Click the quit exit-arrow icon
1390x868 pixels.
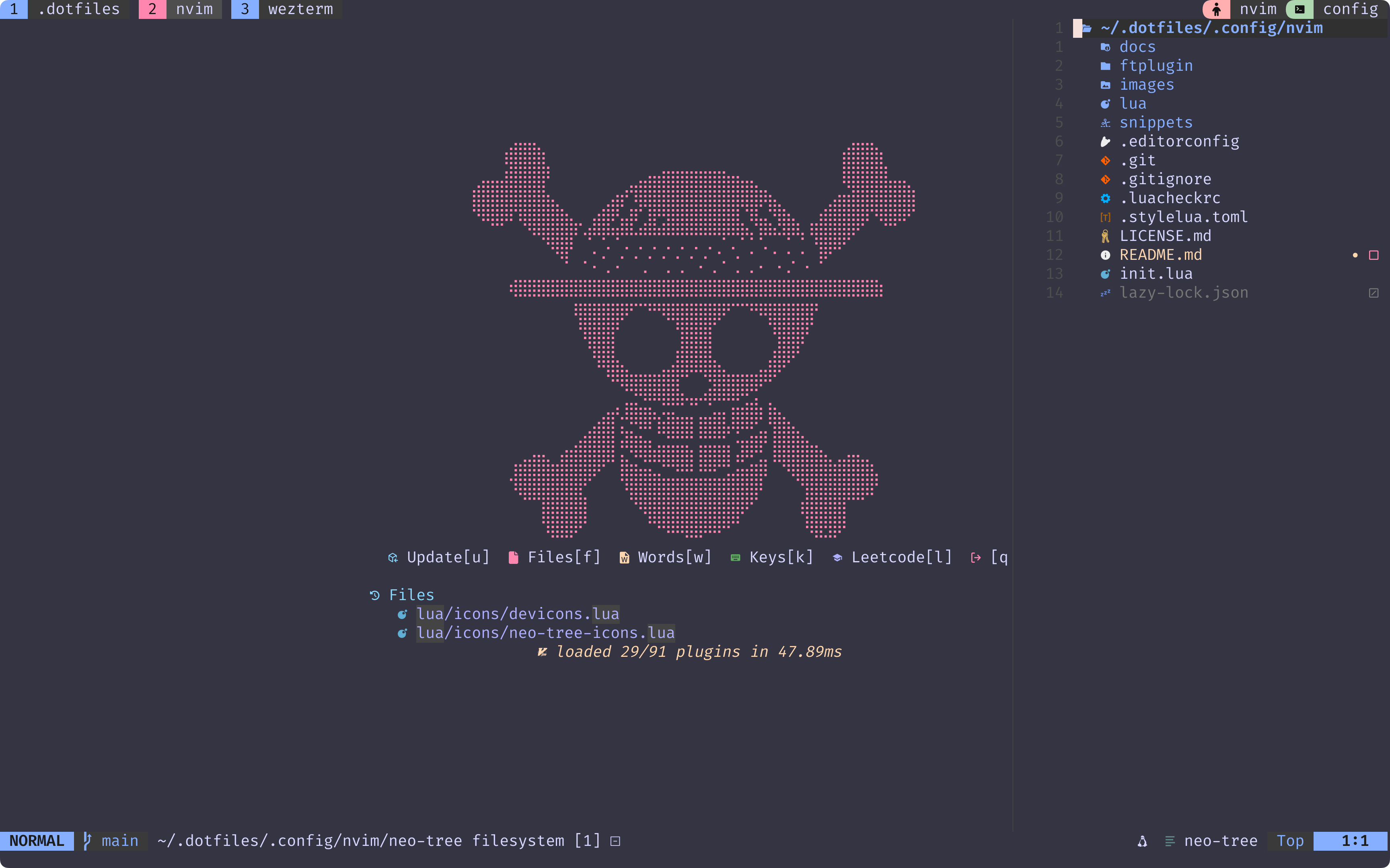pos(976,557)
